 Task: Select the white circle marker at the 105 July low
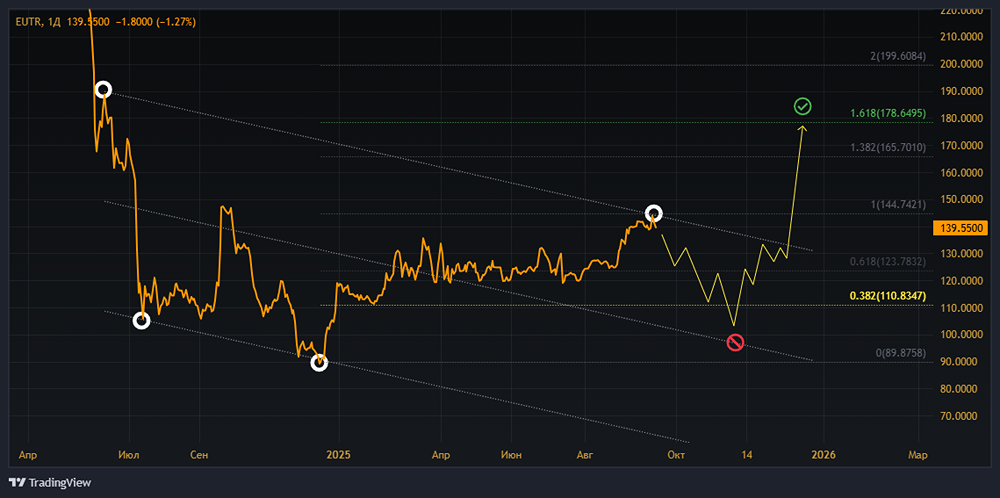(x=142, y=321)
